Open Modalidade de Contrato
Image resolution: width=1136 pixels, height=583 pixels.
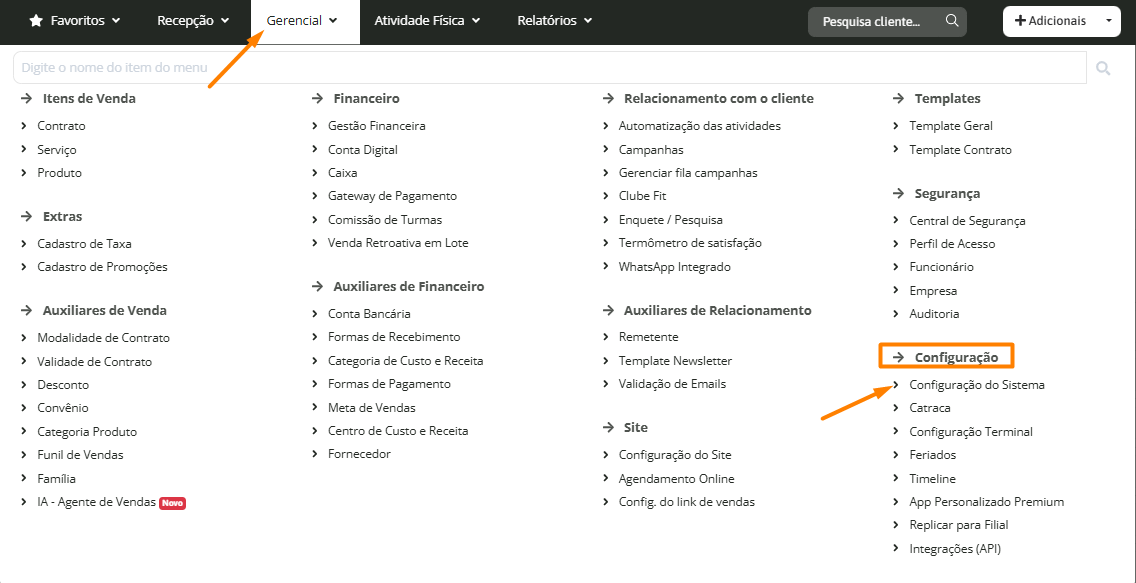pos(104,338)
